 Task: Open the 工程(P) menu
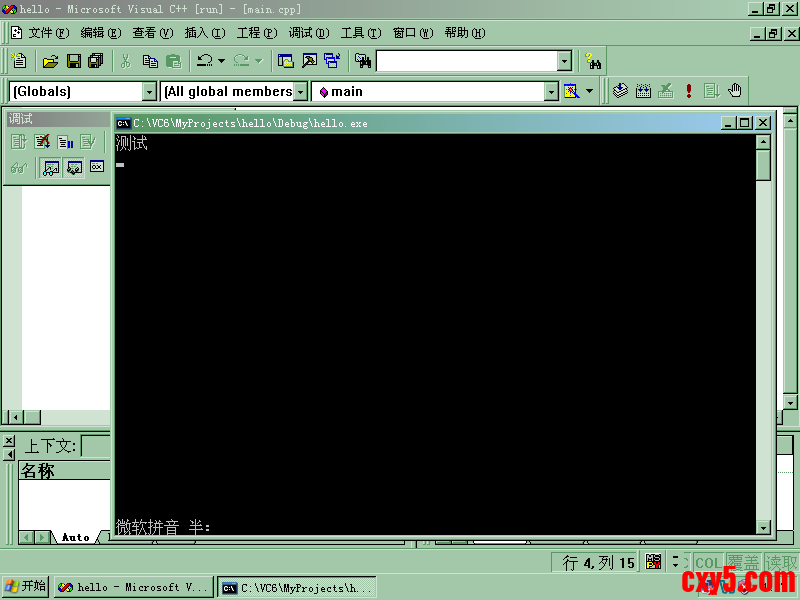(257, 33)
